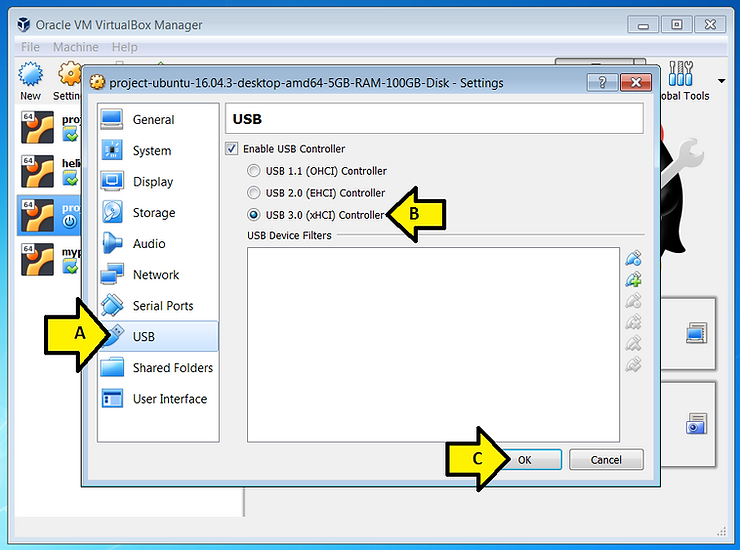Select the 'myp' VM in the list
740x550 pixels.
(x=49, y=260)
